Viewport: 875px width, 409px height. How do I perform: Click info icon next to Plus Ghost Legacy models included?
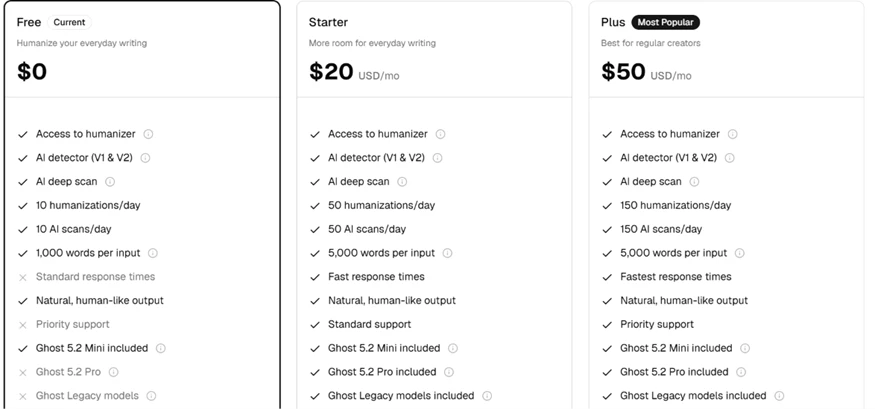pos(780,396)
